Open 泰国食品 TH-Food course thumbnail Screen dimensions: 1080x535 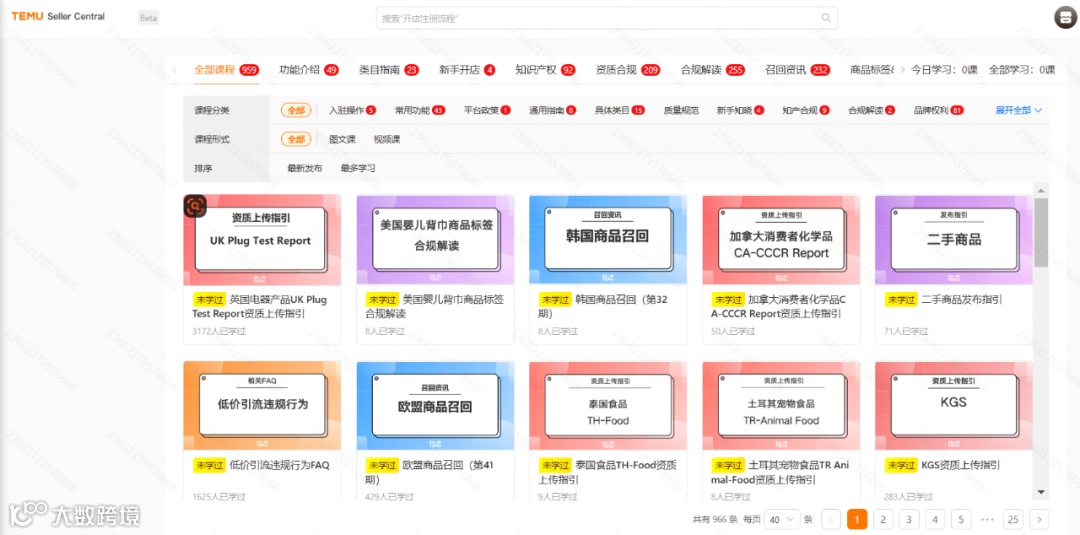pyautogui.click(x=608, y=406)
